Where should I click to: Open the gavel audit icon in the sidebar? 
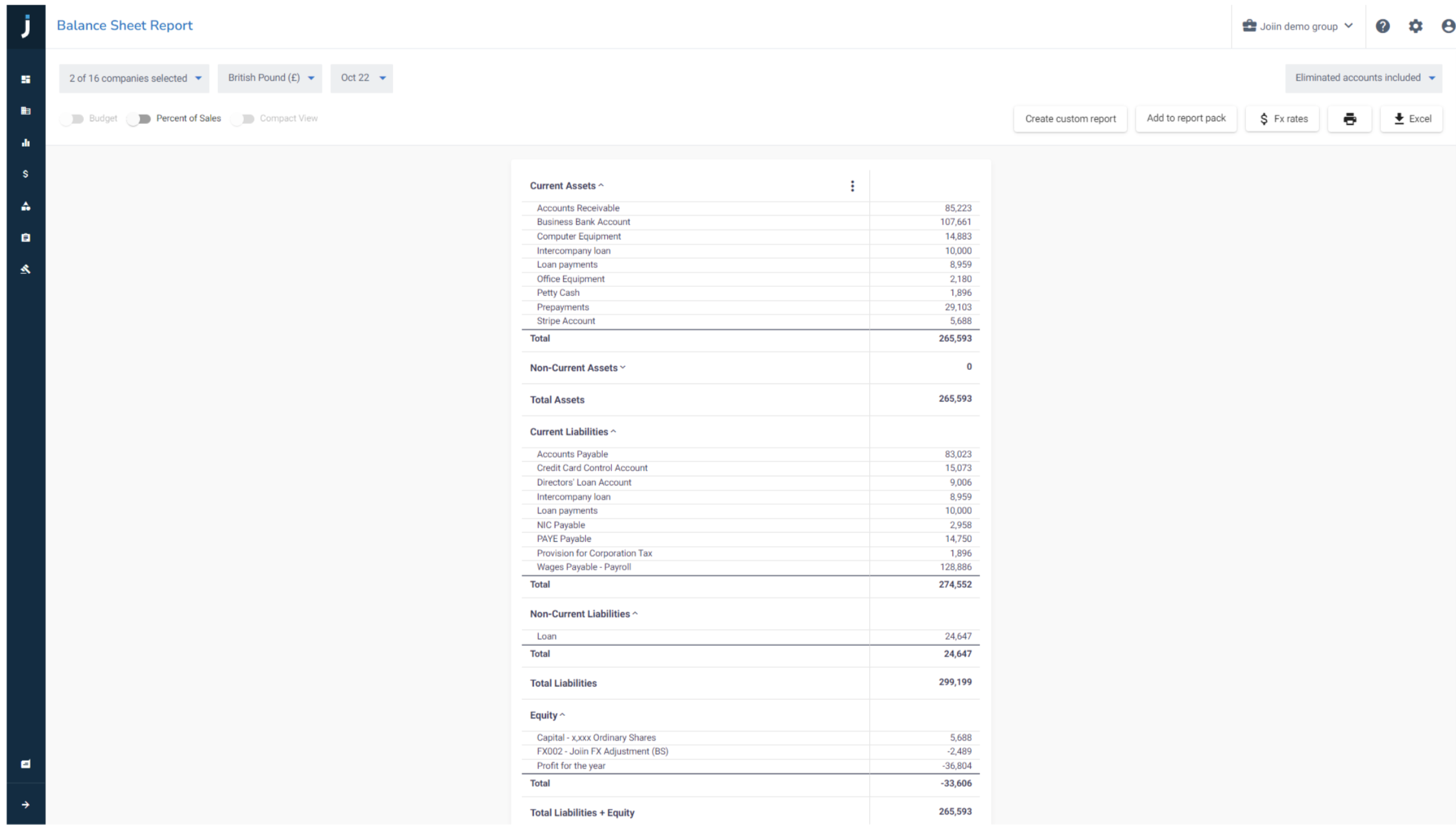click(26, 269)
